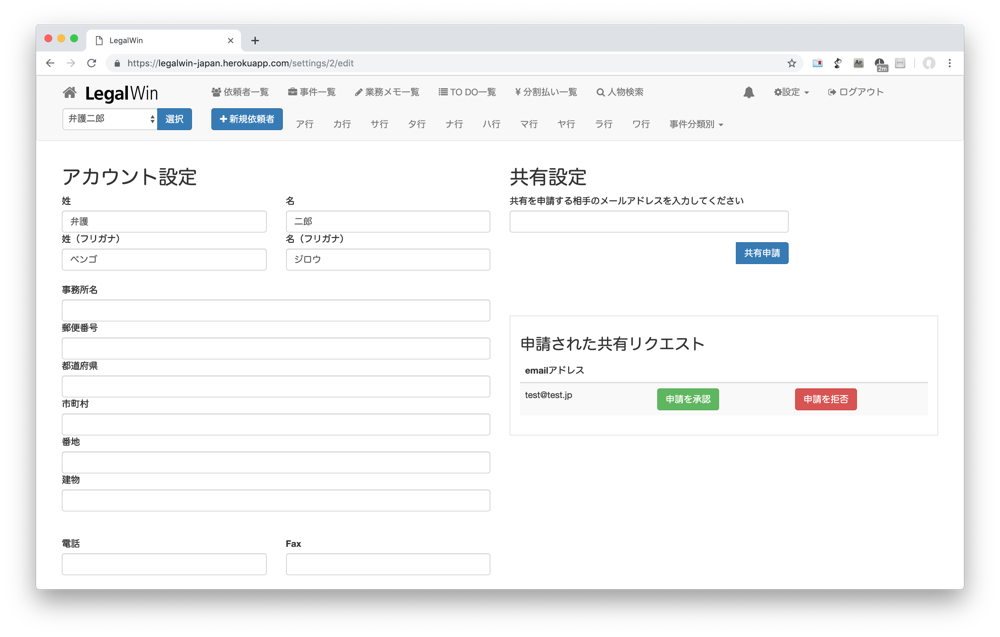
Task: Open the notifications bell icon
Action: click(748, 93)
